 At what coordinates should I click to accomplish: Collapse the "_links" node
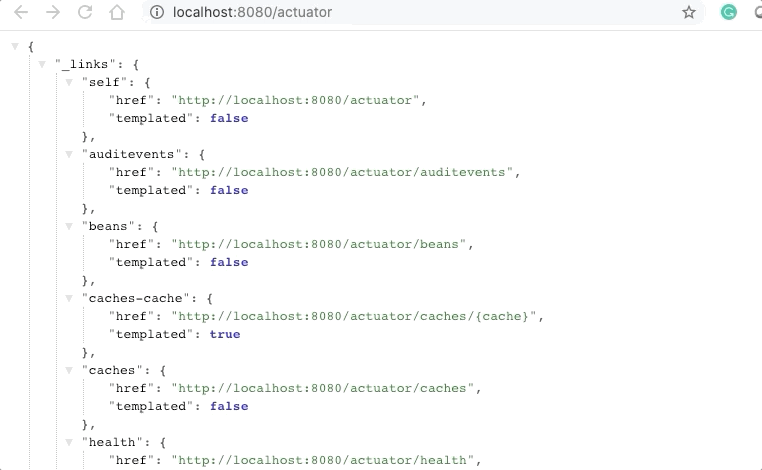point(42,65)
